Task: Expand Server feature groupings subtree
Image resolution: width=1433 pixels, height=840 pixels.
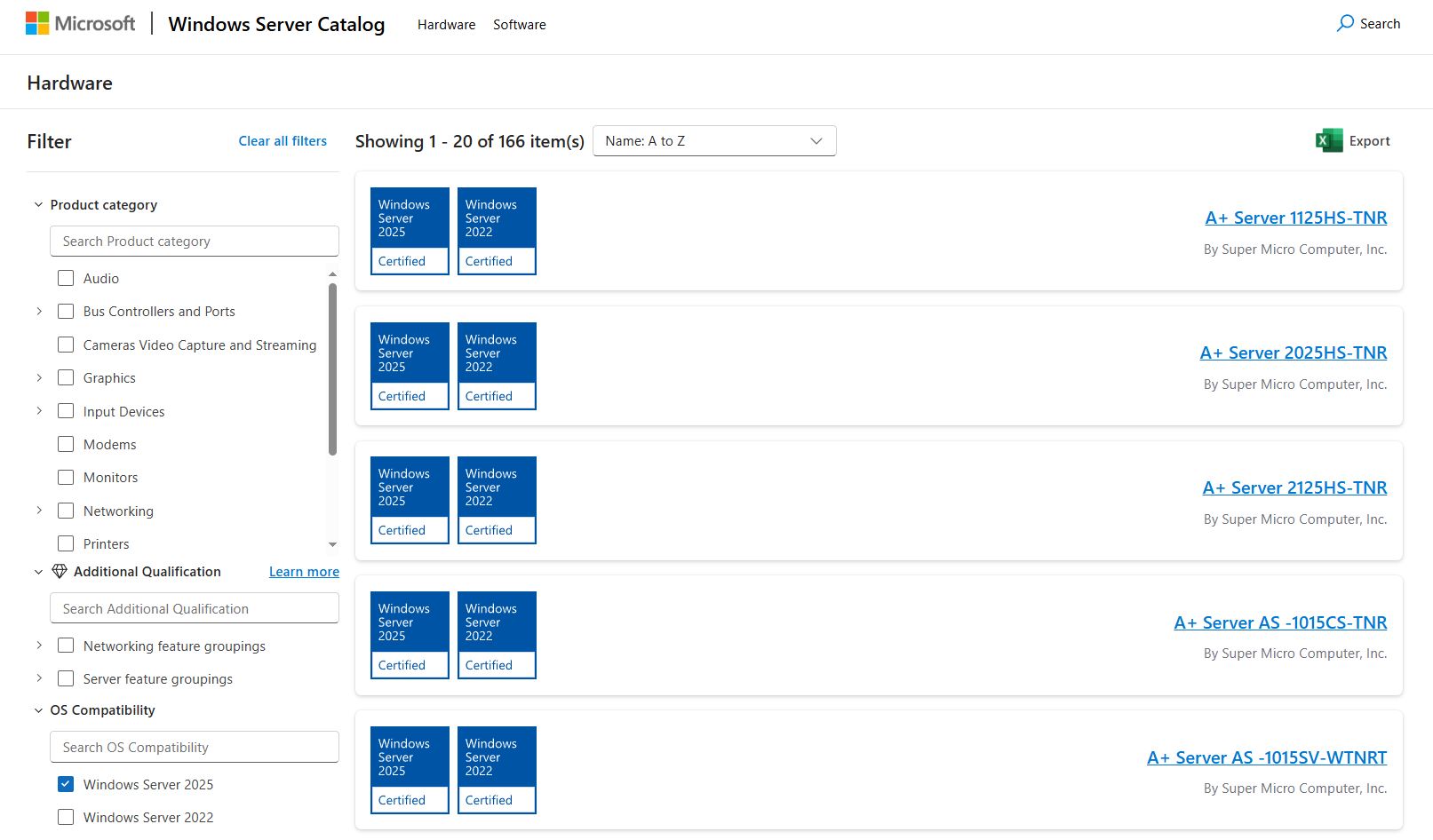Action: coord(39,678)
